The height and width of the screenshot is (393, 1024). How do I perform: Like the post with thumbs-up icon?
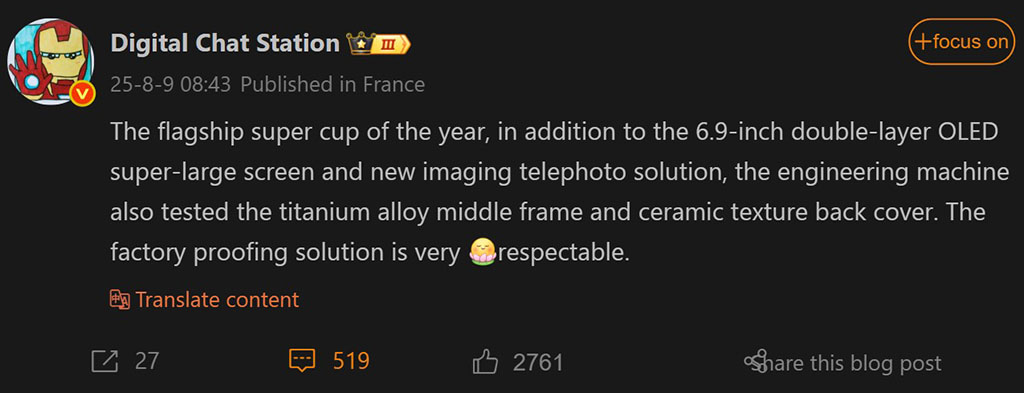click(485, 362)
